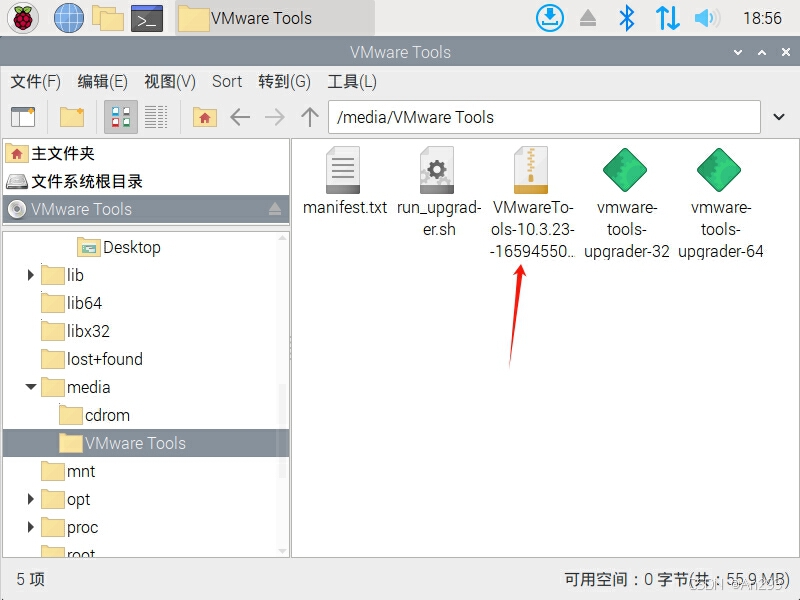Go back with the left arrow
This screenshot has height=600, width=800.
pos(240,117)
